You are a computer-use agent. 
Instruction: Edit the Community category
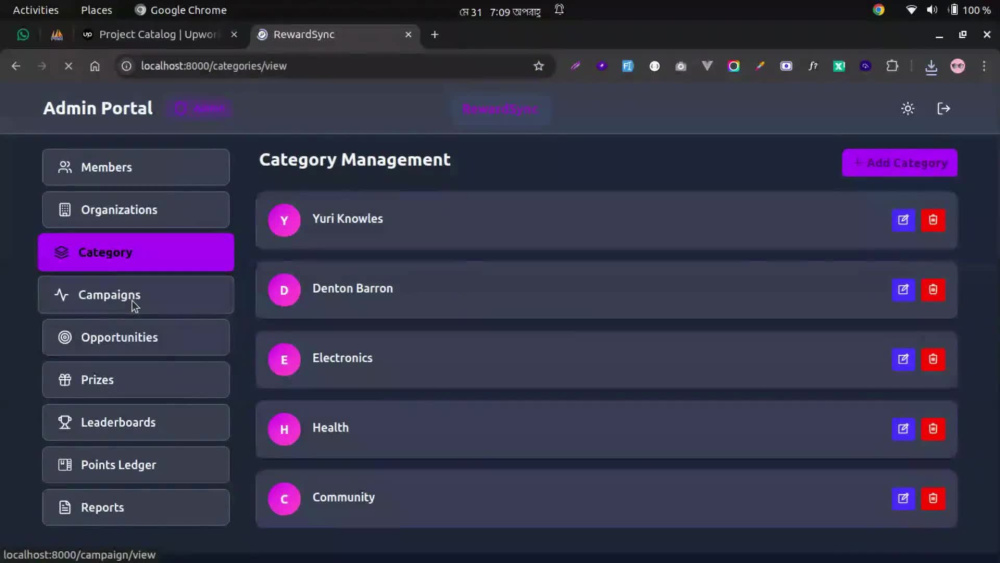(903, 498)
